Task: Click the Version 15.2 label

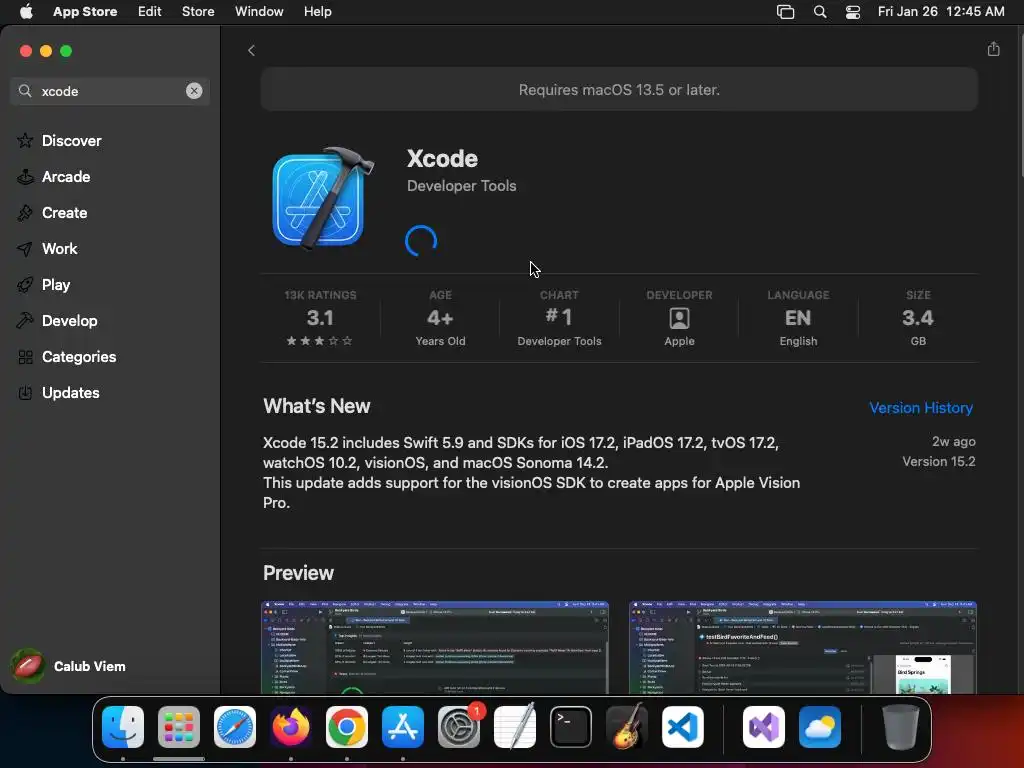Action: pyautogui.click(x=938, y=461)
